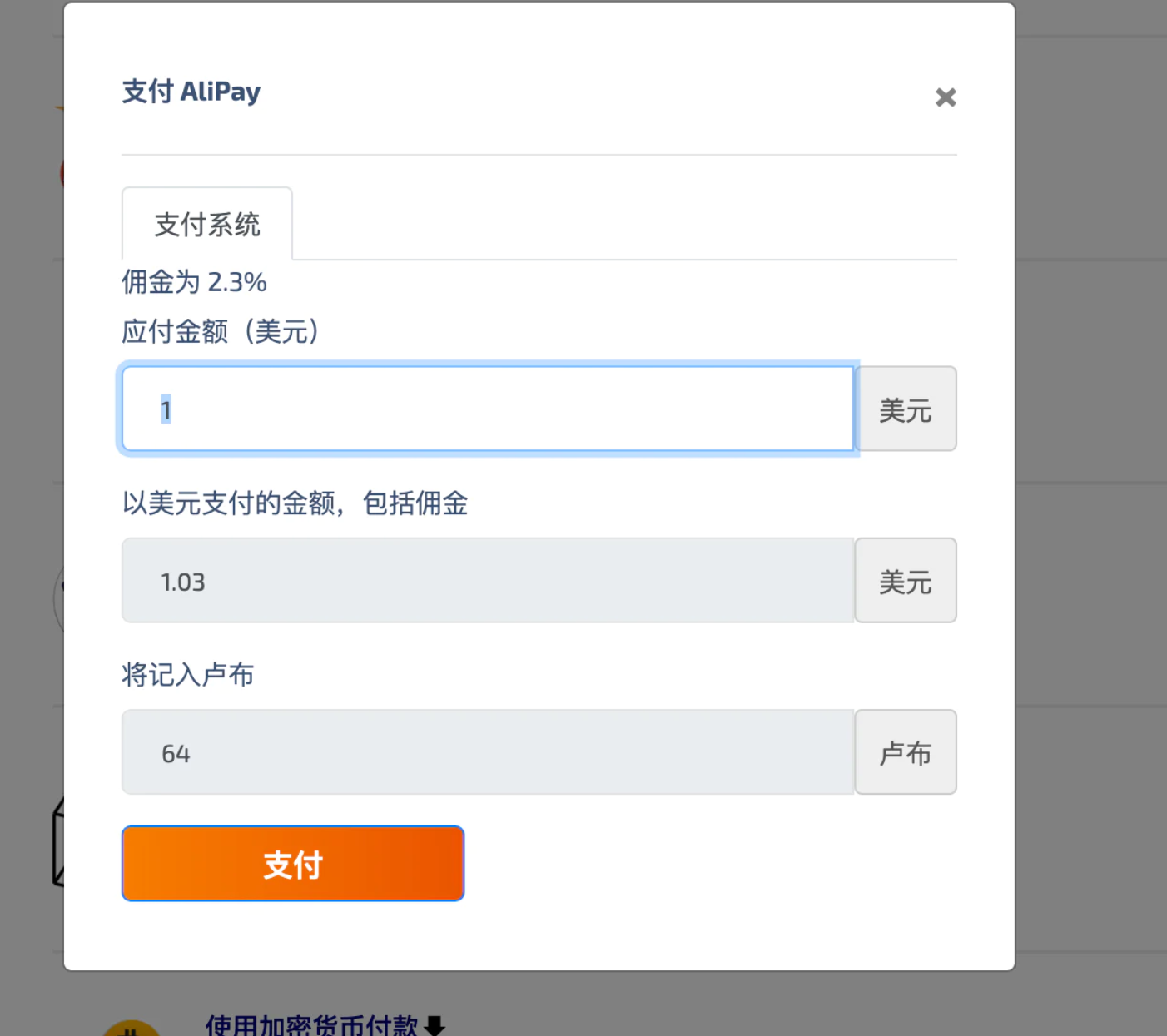Click the 美元 selector beside the 1.03 field

click(x=906, y=580)
